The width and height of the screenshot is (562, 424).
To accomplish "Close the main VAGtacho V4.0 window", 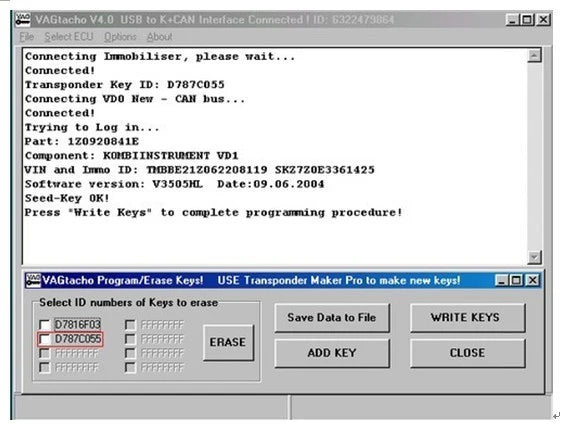I will point(543,20).
